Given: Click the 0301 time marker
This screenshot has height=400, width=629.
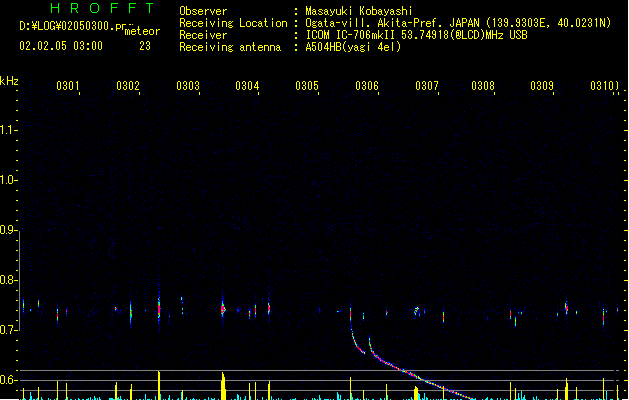Looking at the screenshot, I should (67, 86).
